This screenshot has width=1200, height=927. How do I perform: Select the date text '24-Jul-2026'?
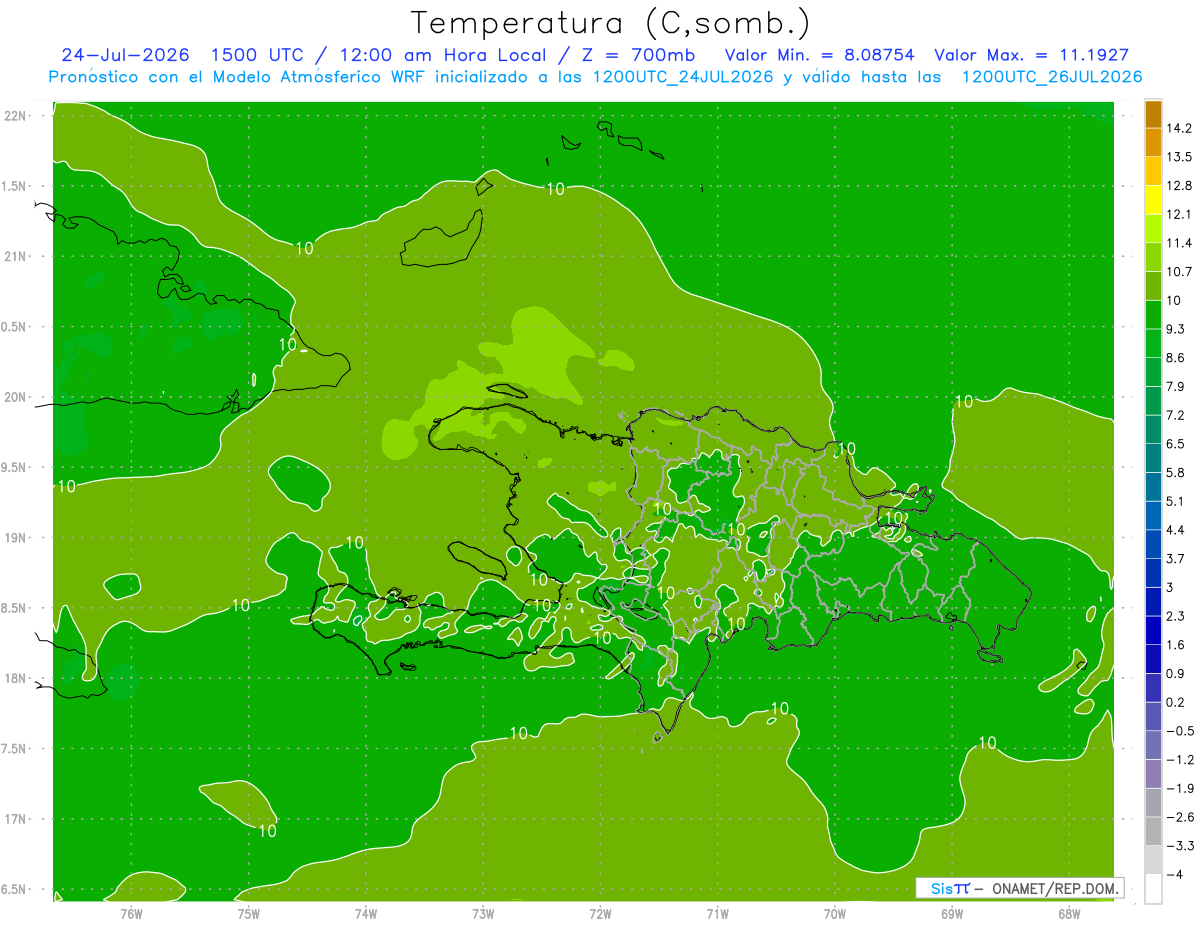[x=125, y=55]
